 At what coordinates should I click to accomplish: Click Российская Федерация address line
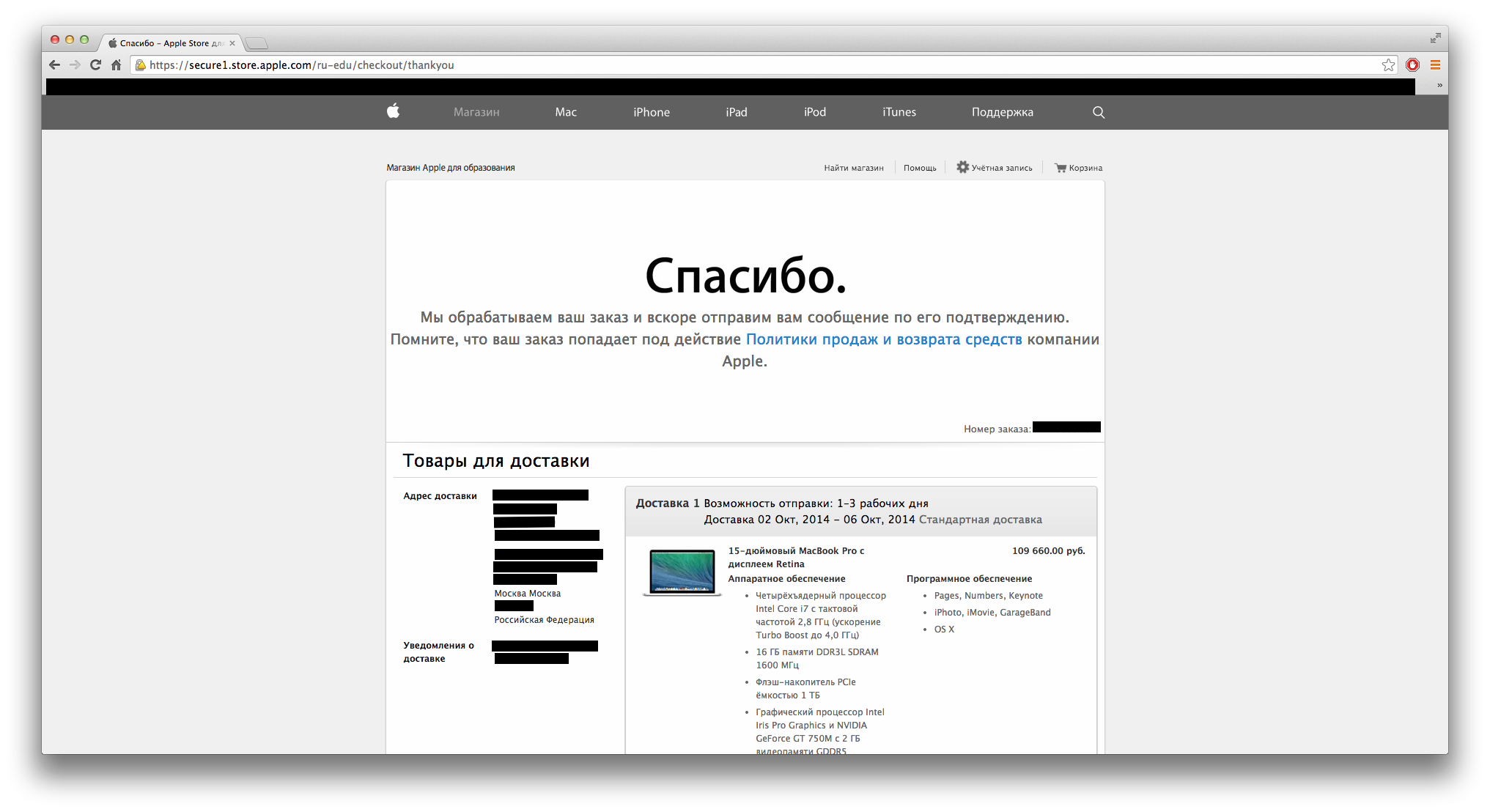point(544,620)
